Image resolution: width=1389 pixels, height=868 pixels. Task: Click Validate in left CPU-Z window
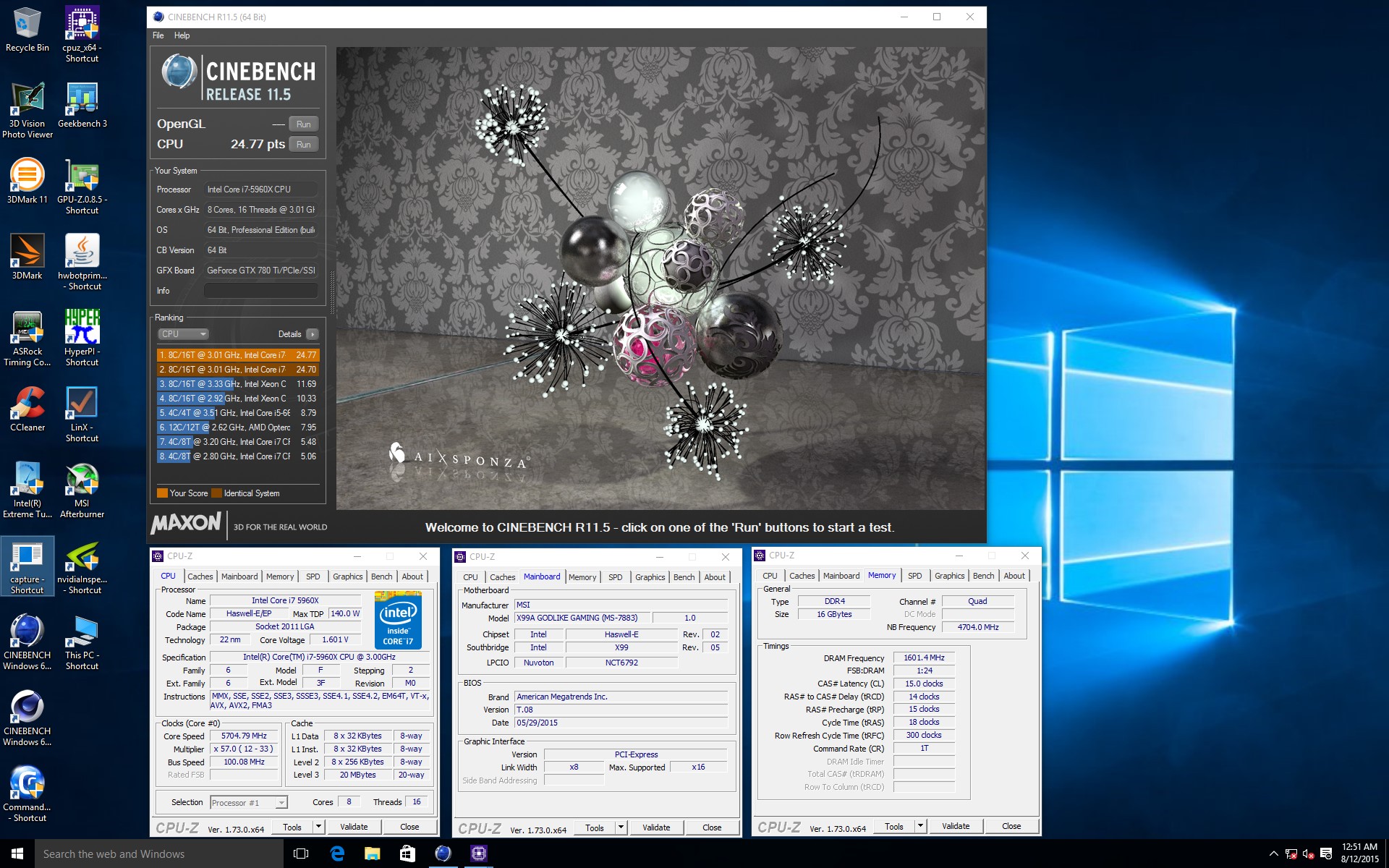[354, 827]
